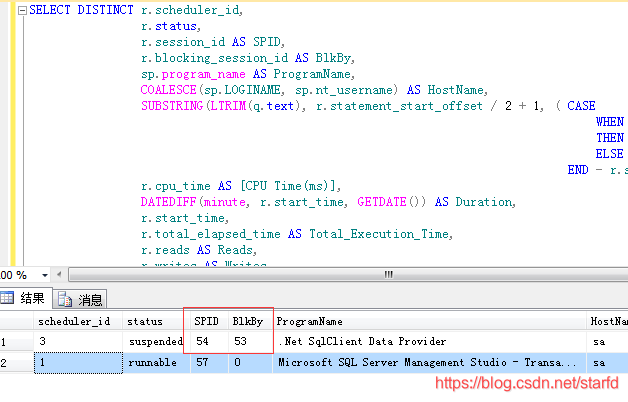
Task: Select the status column header
Action: tap(156, 322)
